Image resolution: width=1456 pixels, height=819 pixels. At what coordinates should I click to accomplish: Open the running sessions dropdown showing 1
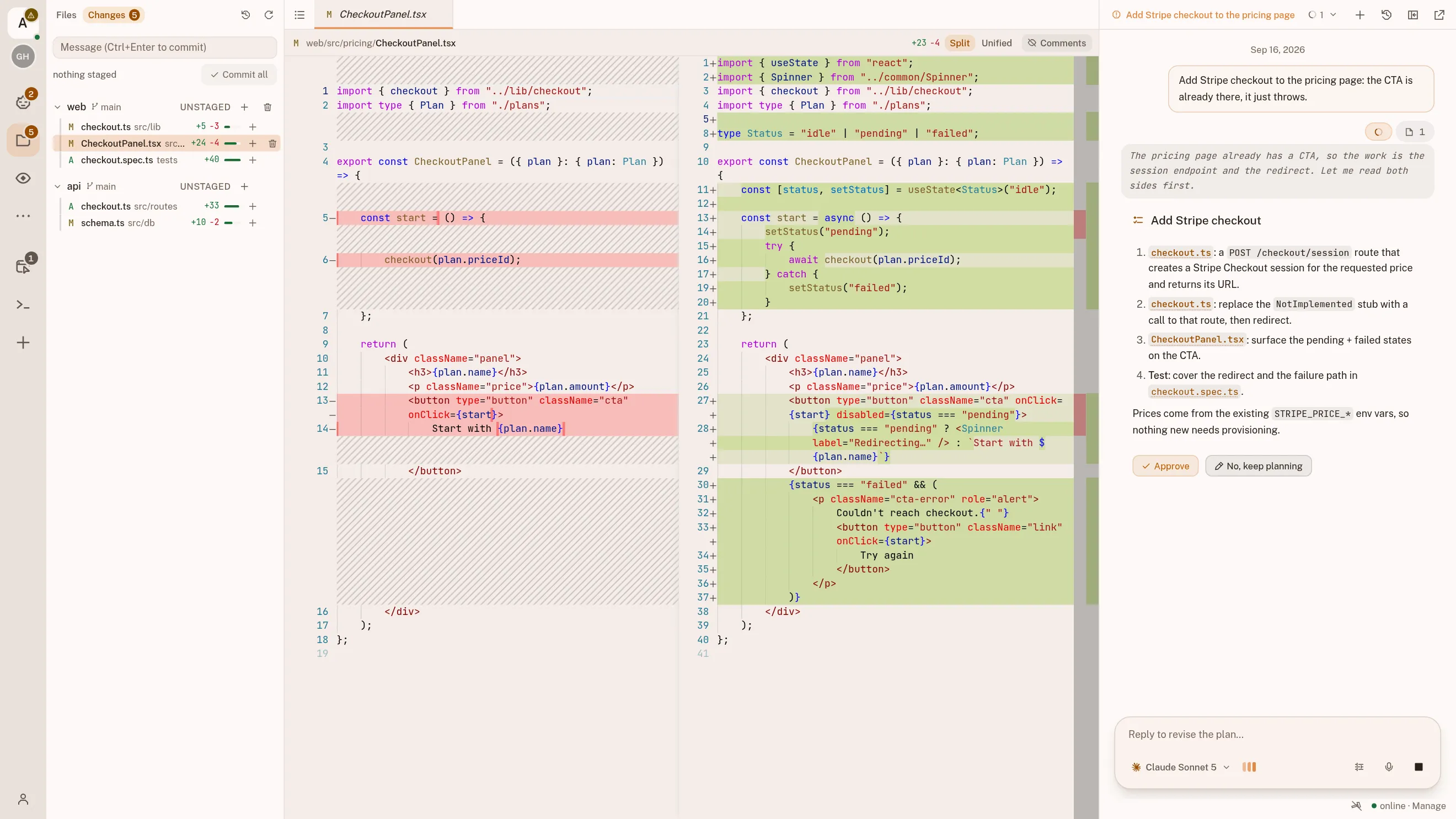click(x=1322, y=15)
